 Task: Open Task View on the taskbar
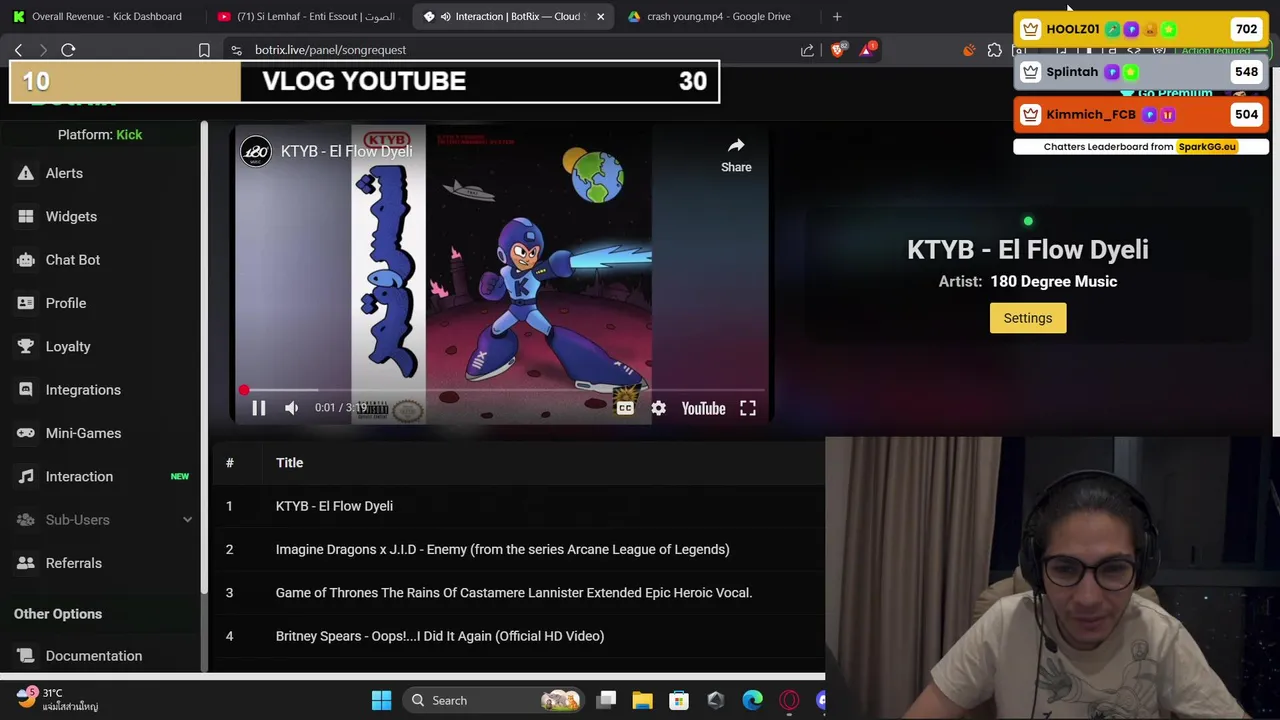coord(606,700)
